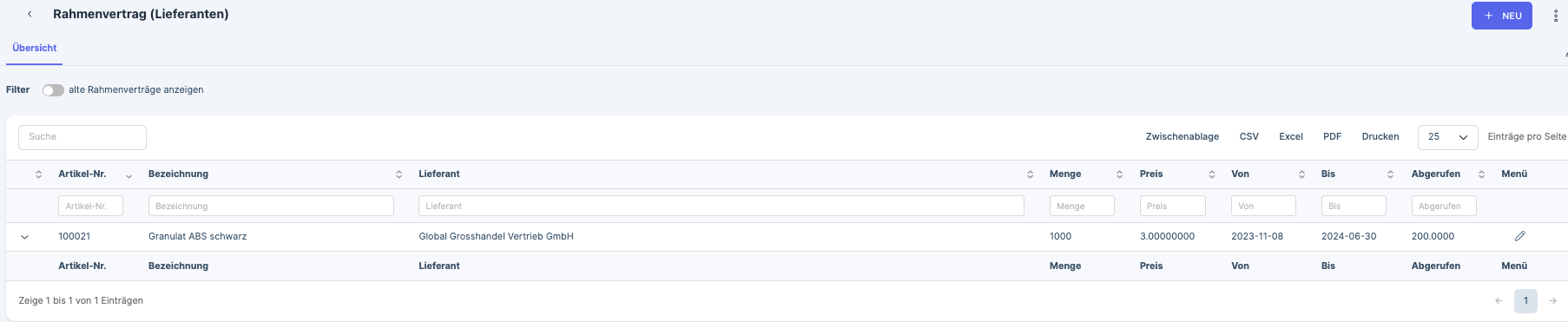Sort by Preis column sort icon
1568x322 pixels.
1211,174
